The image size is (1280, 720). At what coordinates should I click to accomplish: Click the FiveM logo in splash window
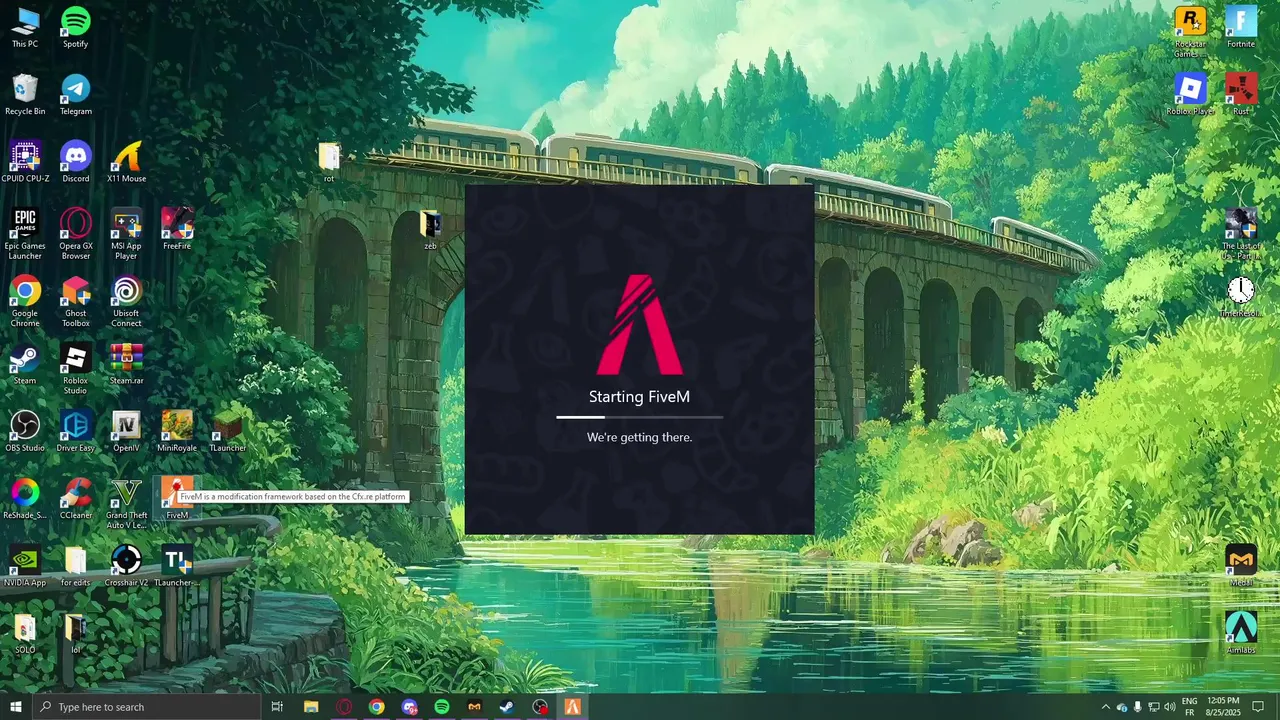640,324
